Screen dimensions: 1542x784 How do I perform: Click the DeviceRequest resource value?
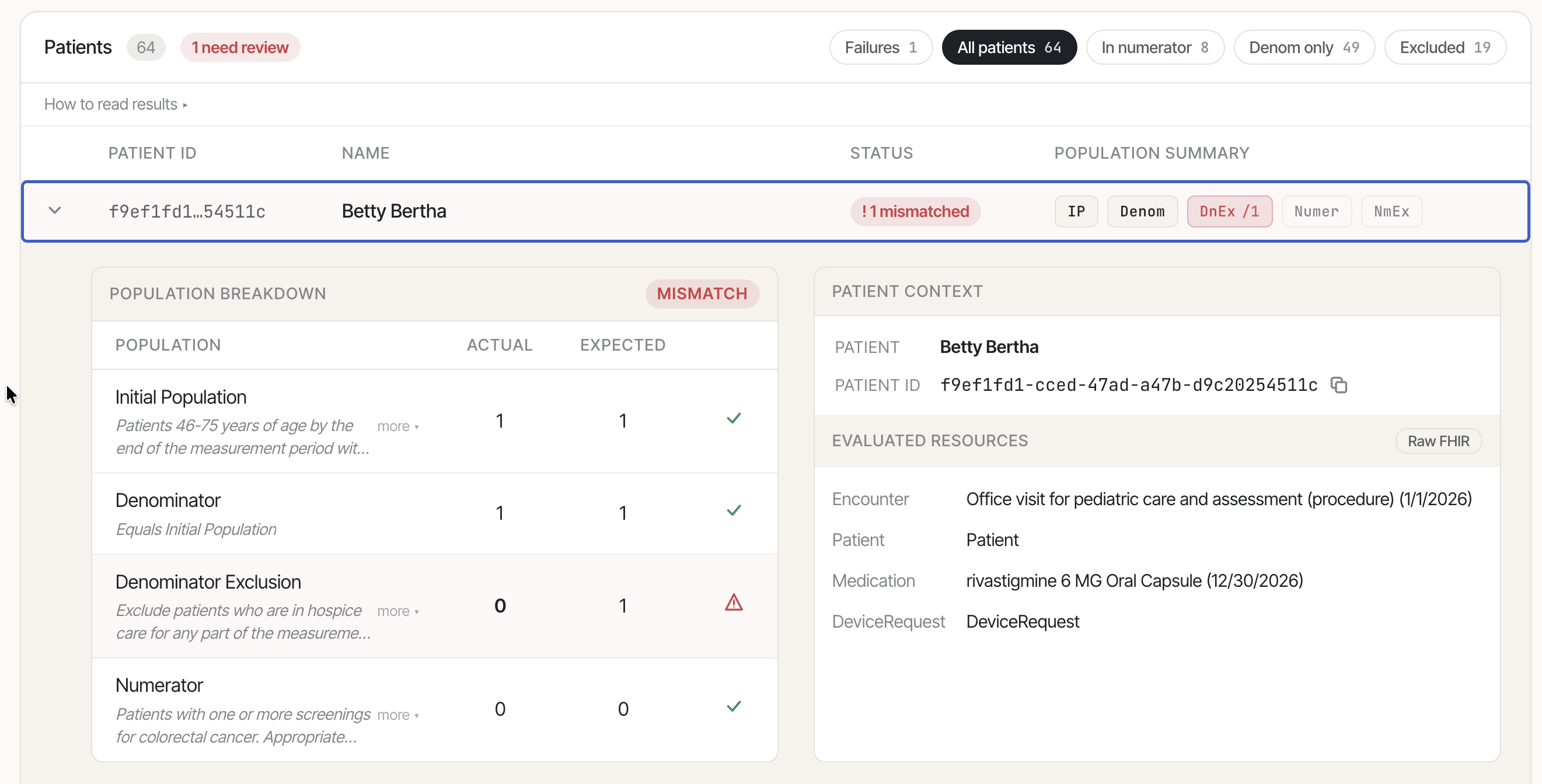(1023, 622)
